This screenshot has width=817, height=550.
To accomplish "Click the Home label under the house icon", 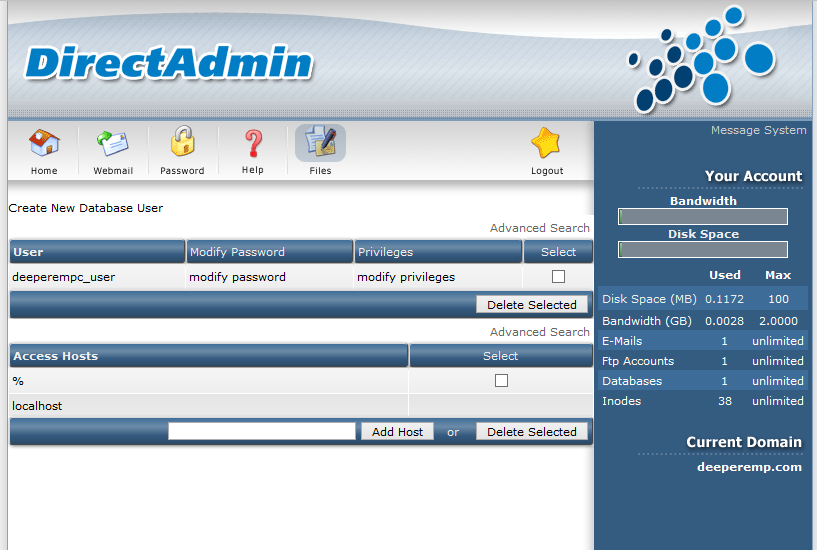I will pos(44,171).
